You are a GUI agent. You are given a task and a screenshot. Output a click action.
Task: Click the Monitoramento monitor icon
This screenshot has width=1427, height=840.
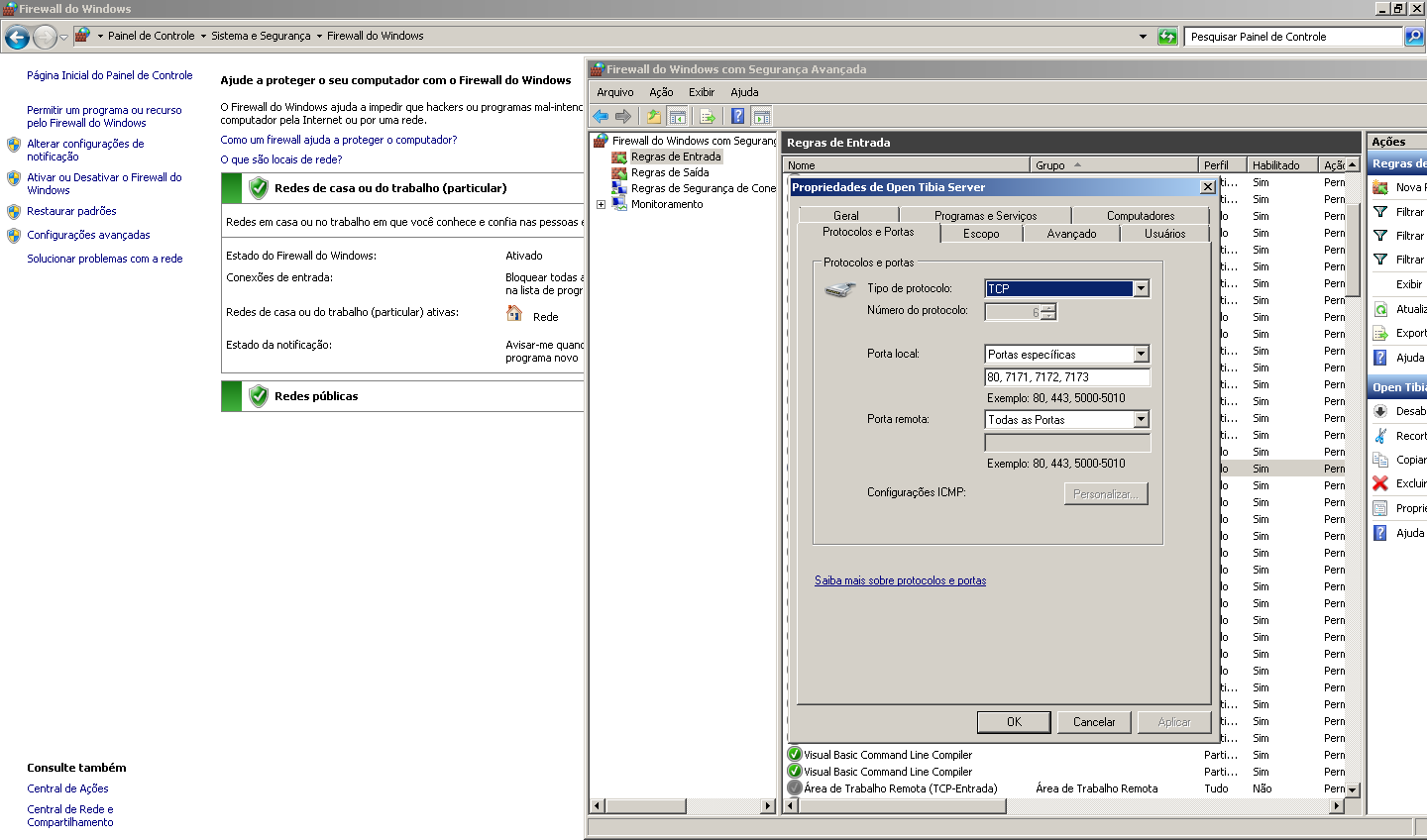point(619,204)
